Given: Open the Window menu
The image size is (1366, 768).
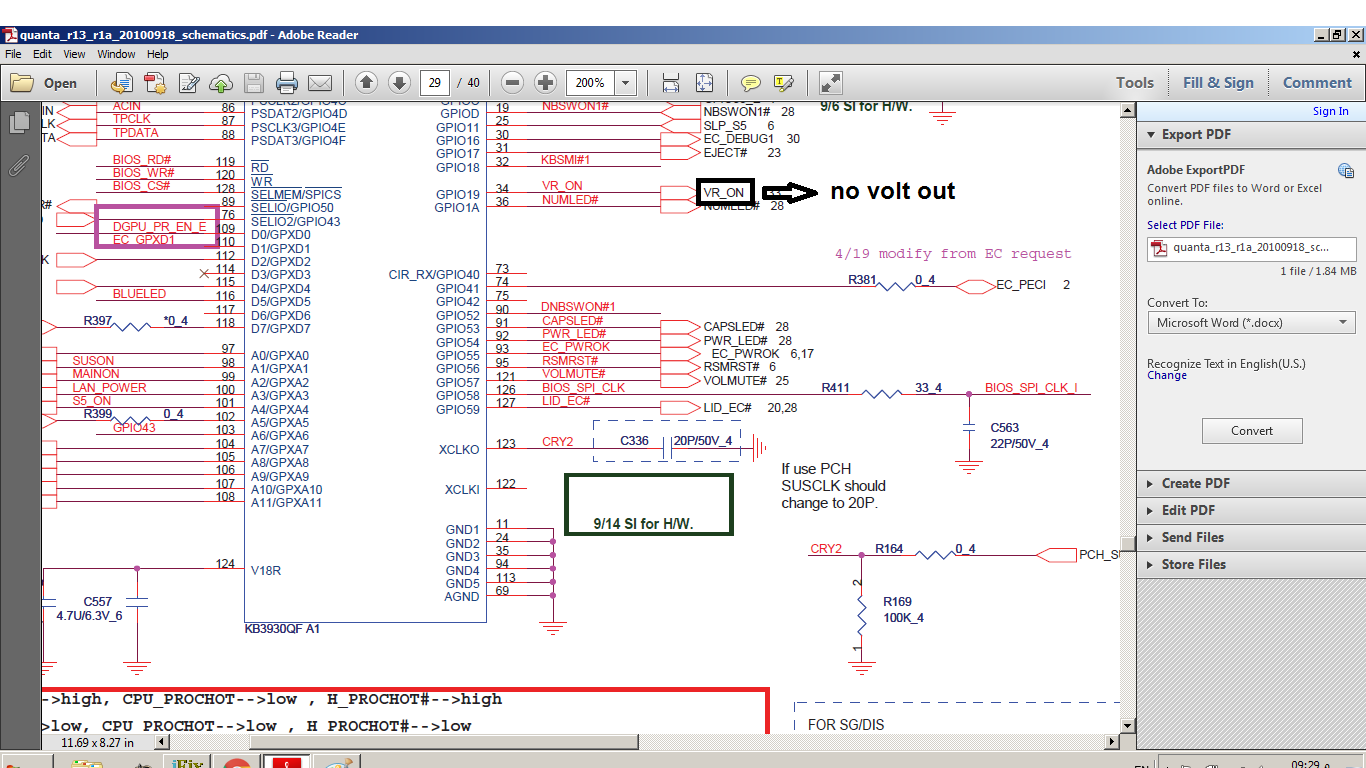Looking at the screenshot, I should [116, 54].
